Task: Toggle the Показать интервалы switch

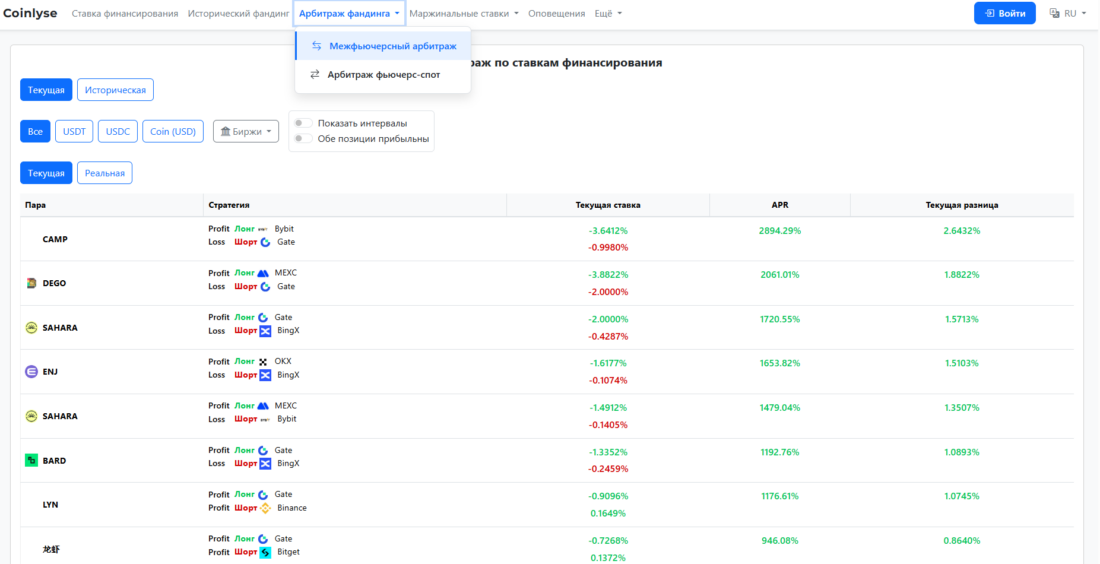Action: click(x=304, y=123)
